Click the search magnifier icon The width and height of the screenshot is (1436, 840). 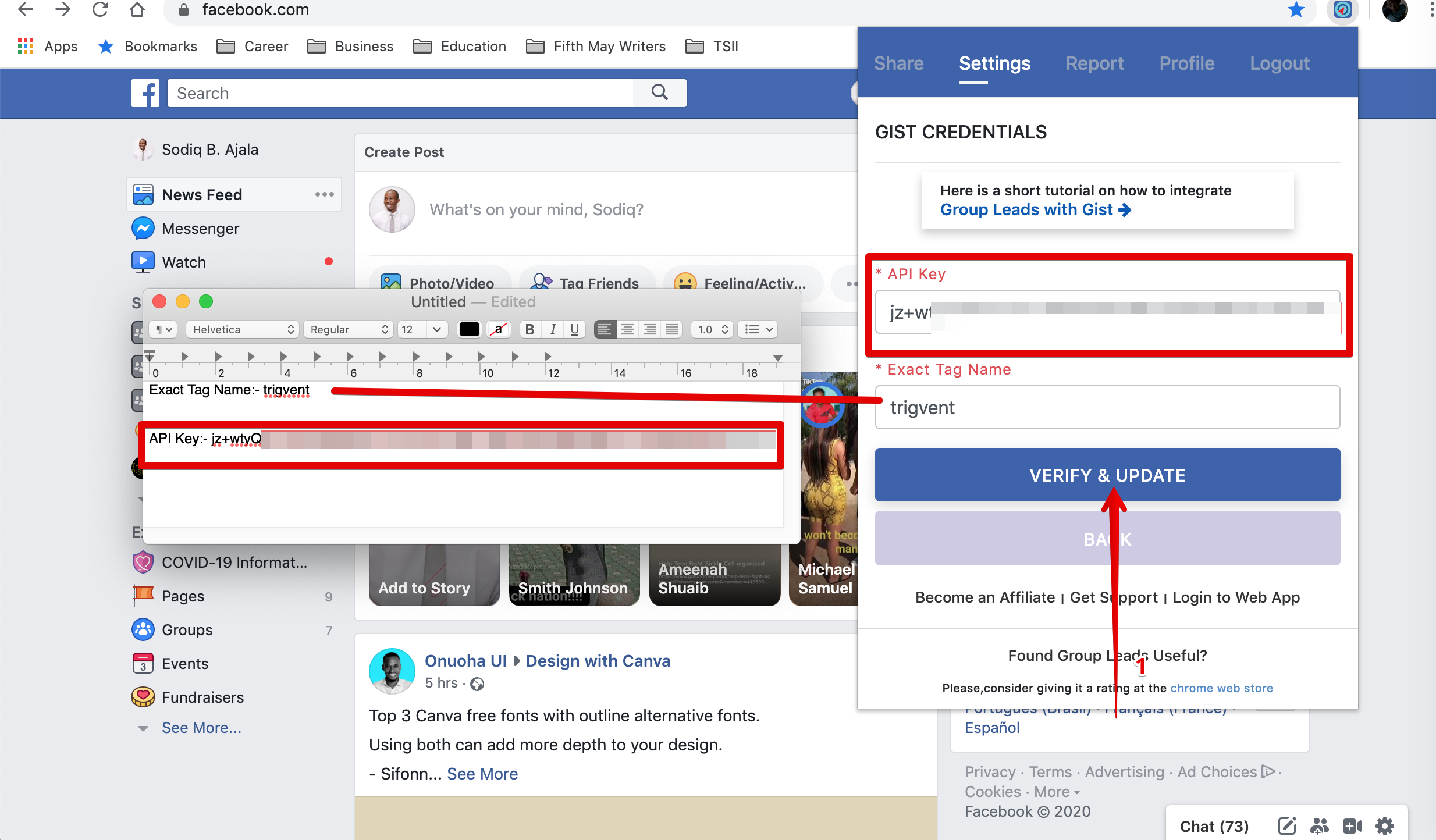pos(659,92)
